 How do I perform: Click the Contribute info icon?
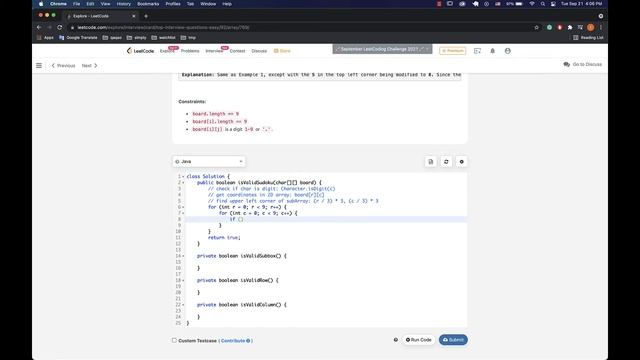[x=248, y=341]
